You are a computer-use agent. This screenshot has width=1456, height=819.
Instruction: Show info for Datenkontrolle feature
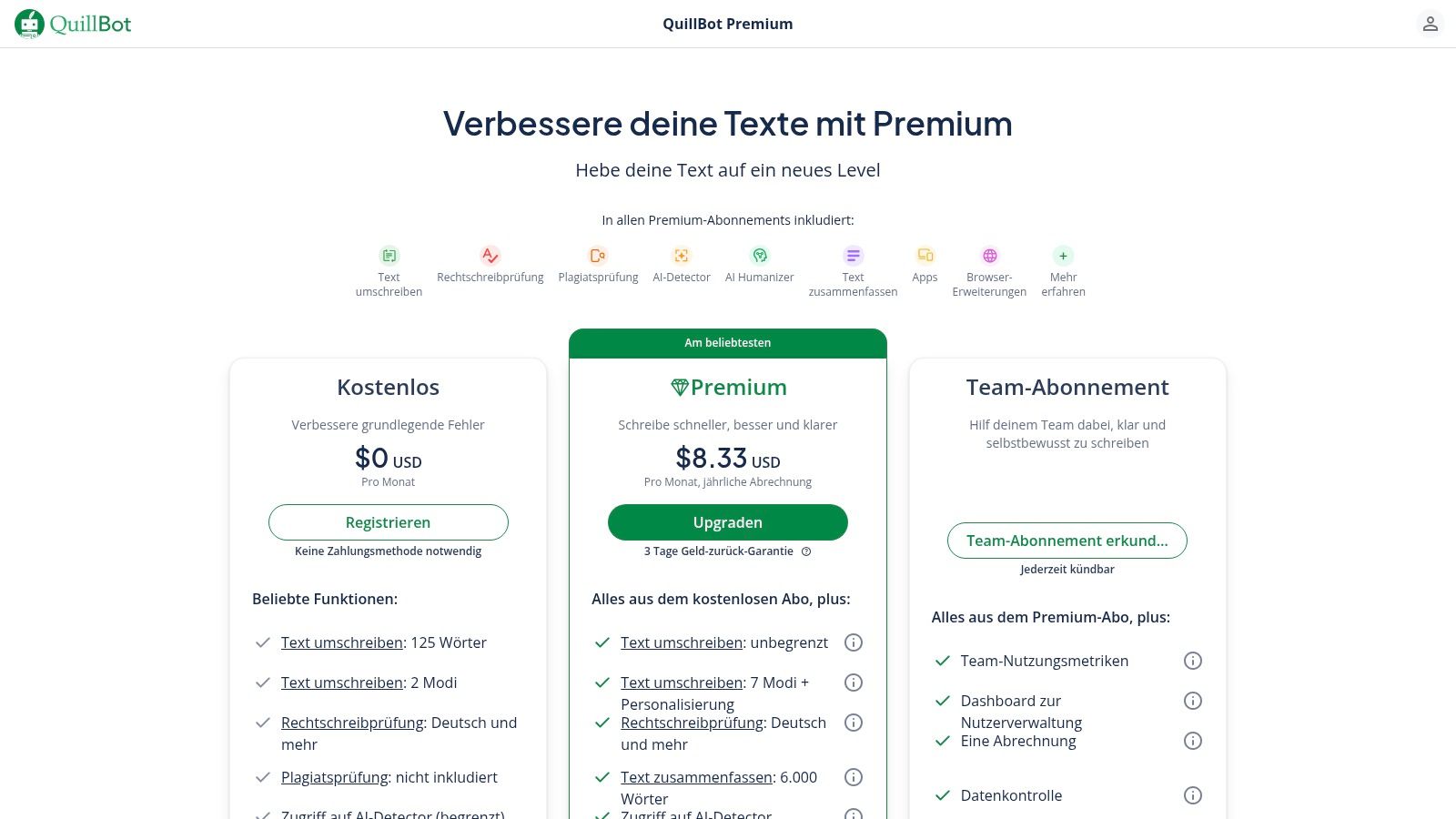1193,795
